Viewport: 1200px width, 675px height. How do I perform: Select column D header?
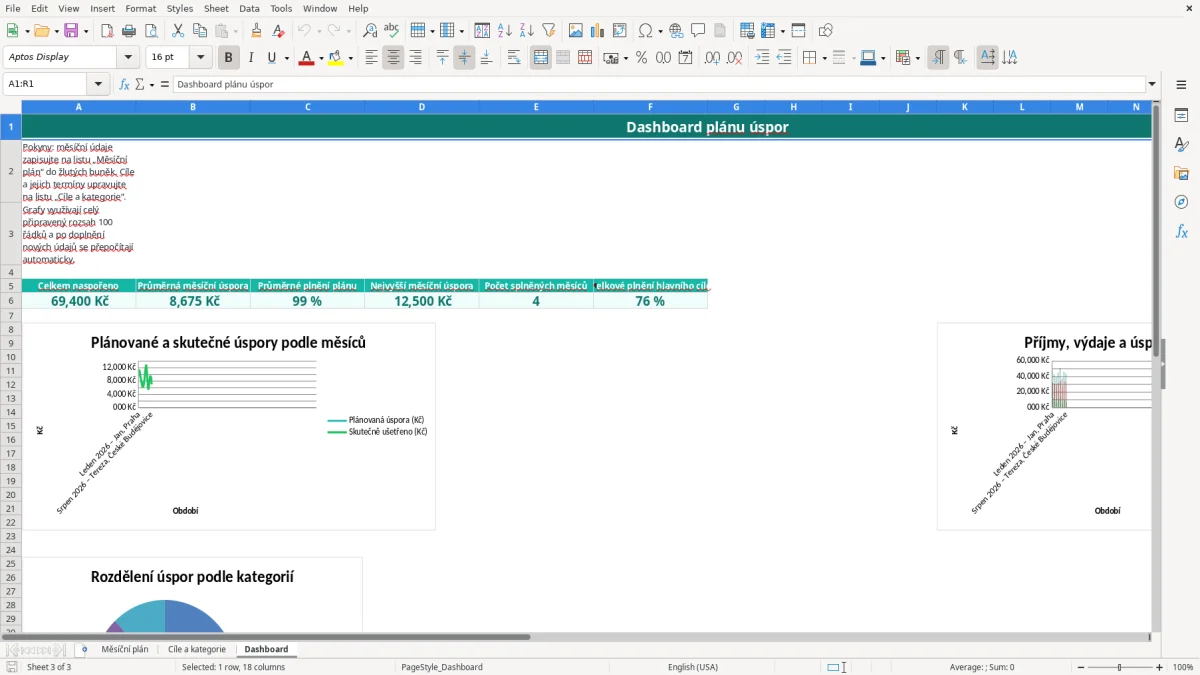pos(421,107)
